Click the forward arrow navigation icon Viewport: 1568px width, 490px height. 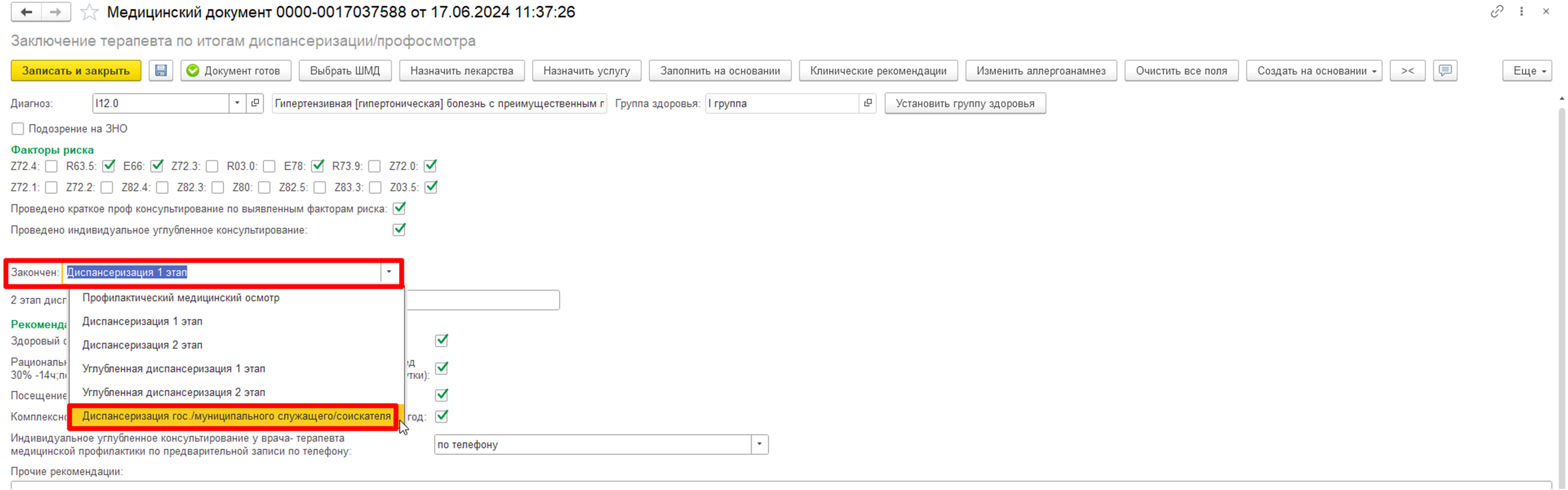55,12
